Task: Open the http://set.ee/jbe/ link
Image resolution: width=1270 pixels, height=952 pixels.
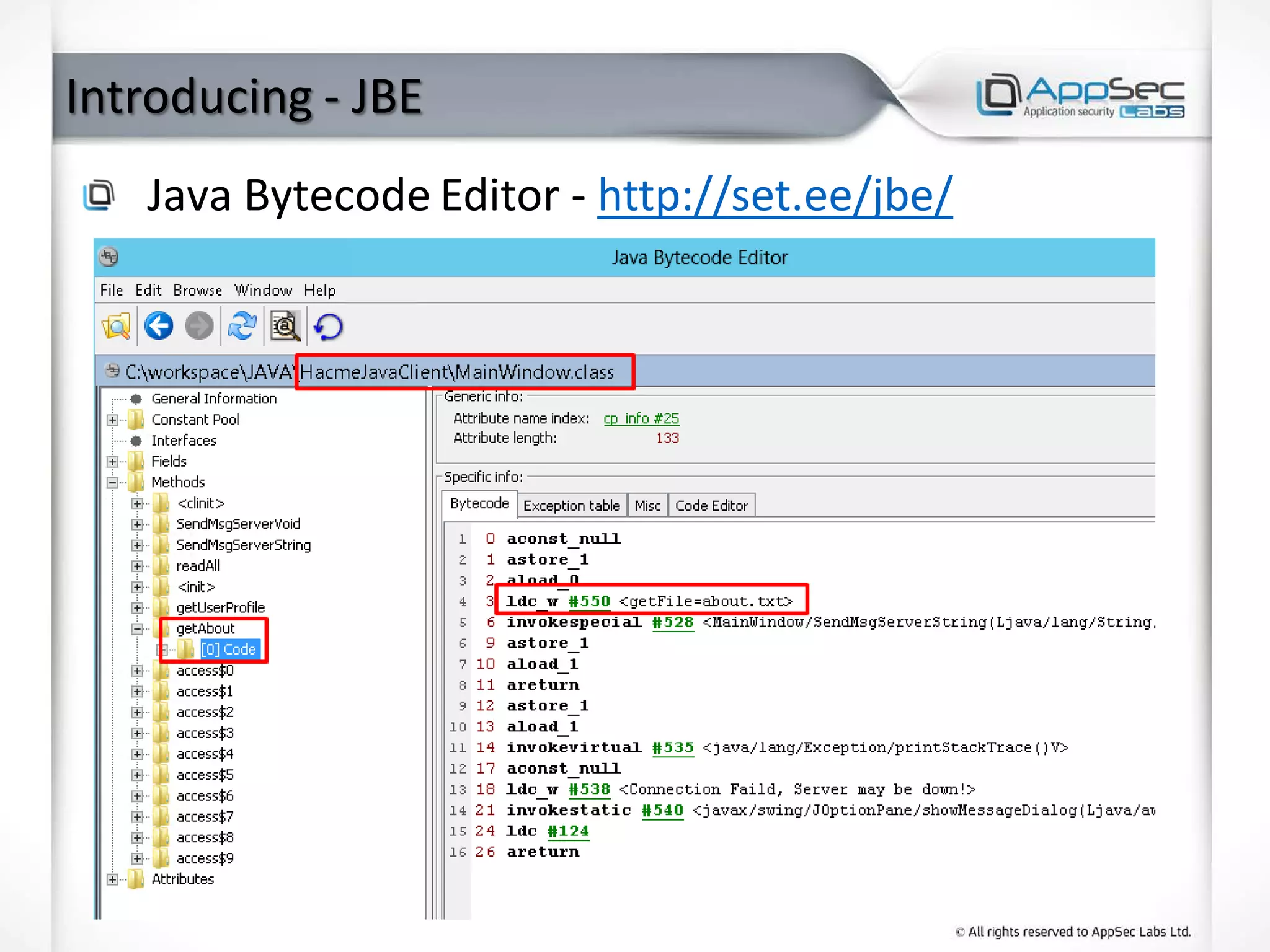Action: 775,196
